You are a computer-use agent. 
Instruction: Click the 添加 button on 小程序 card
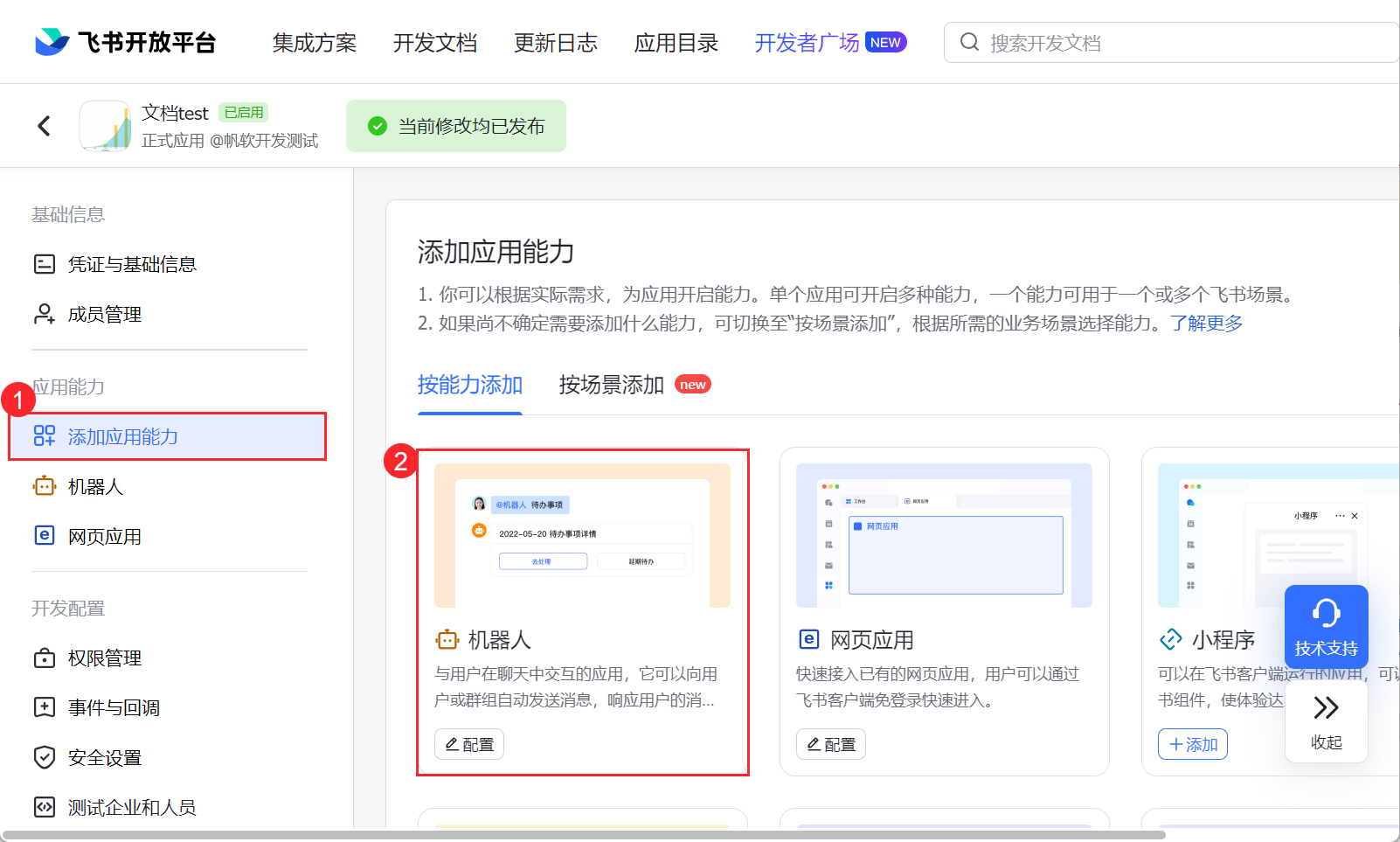pyautogui.click(x=1193, y=744)
